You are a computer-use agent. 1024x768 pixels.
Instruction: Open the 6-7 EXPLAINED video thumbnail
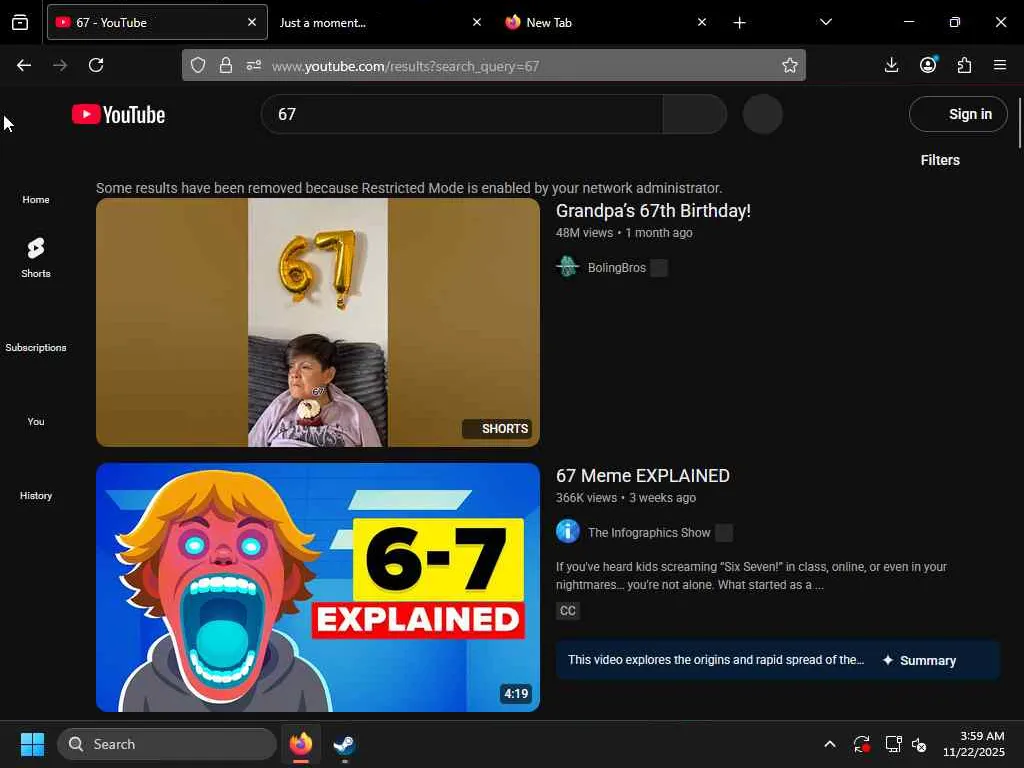317,587
